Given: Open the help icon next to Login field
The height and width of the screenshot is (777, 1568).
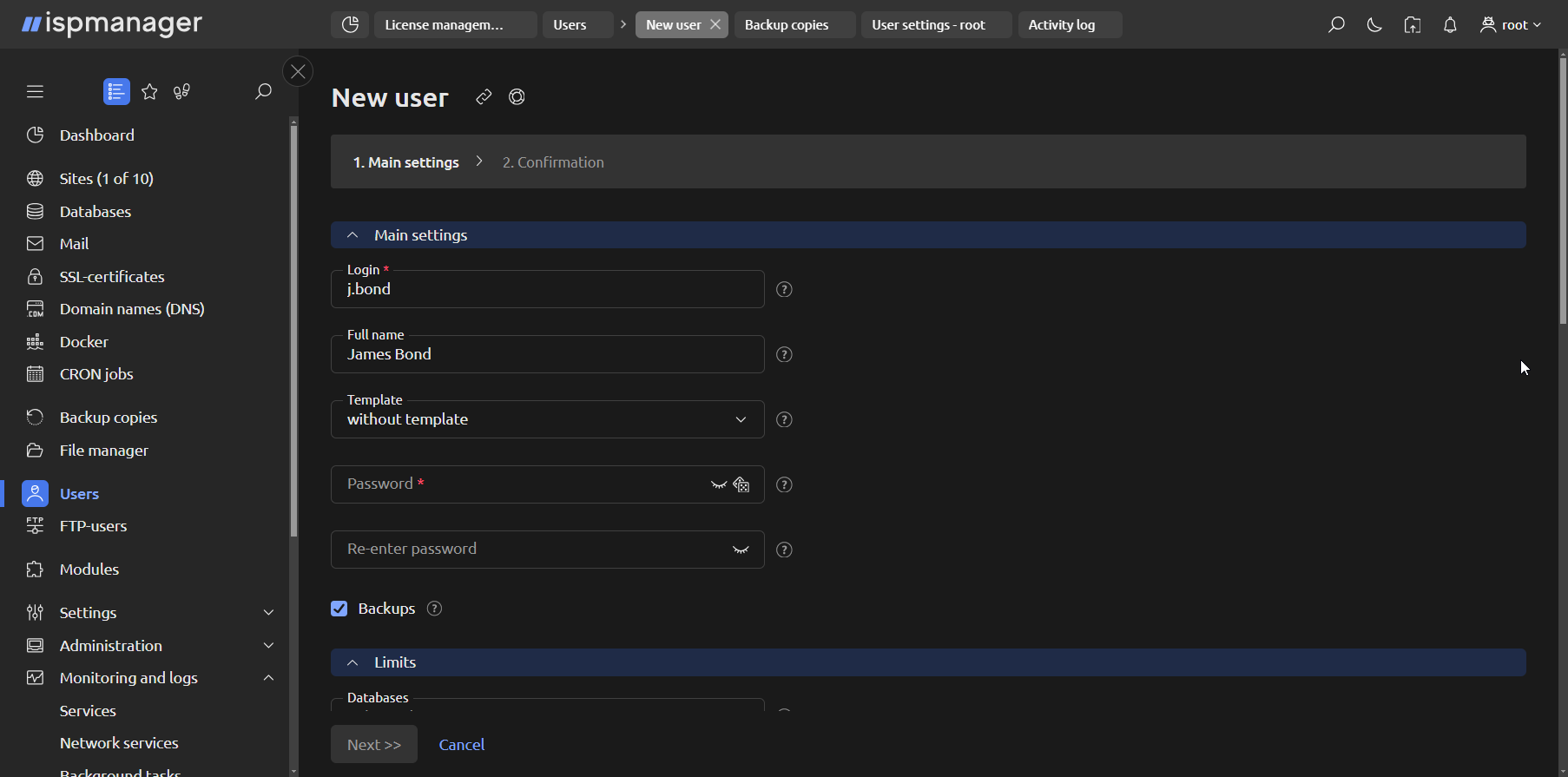Looking at the screenshot, I should pyautogui.click(x=784, y=290).
